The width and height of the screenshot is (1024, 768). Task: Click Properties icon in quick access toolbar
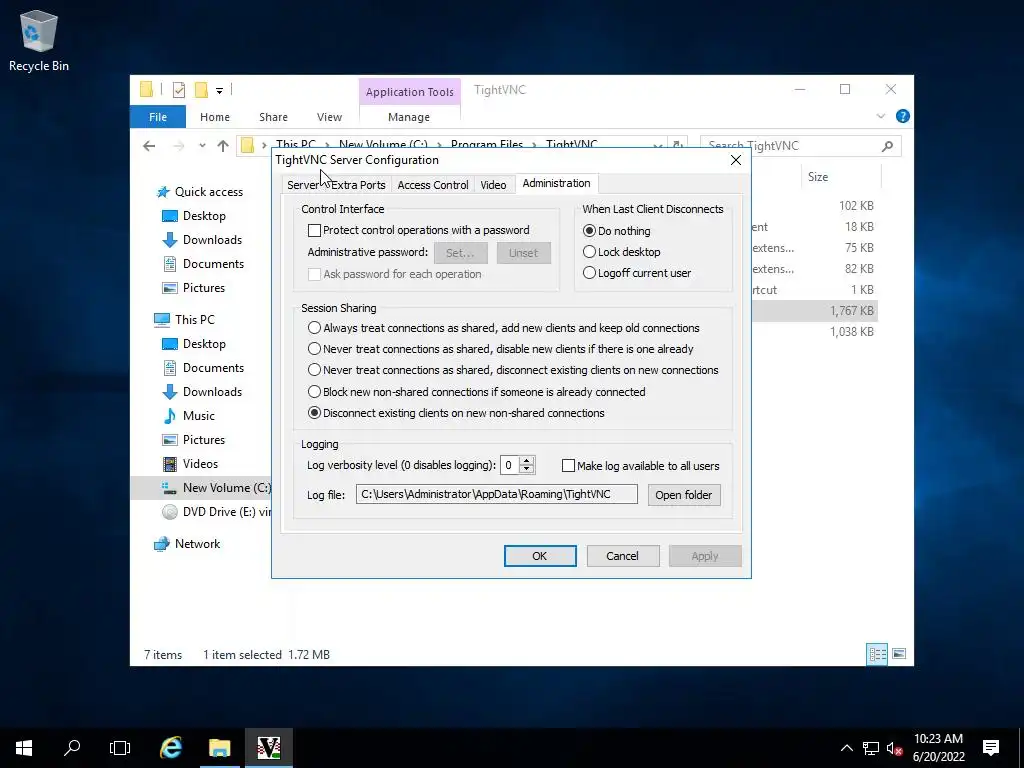pos(179,90)
